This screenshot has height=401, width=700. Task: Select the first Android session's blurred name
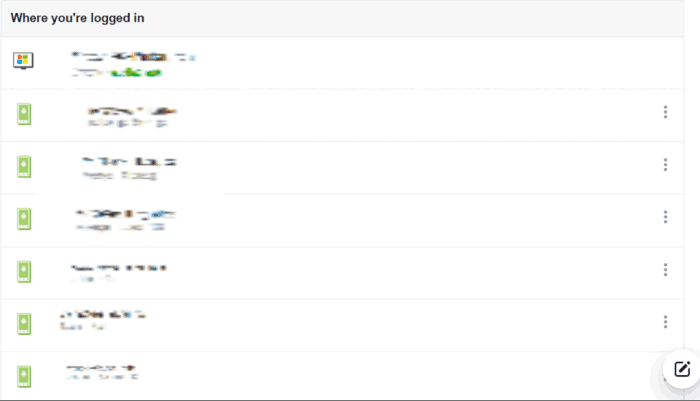point(132,111)
